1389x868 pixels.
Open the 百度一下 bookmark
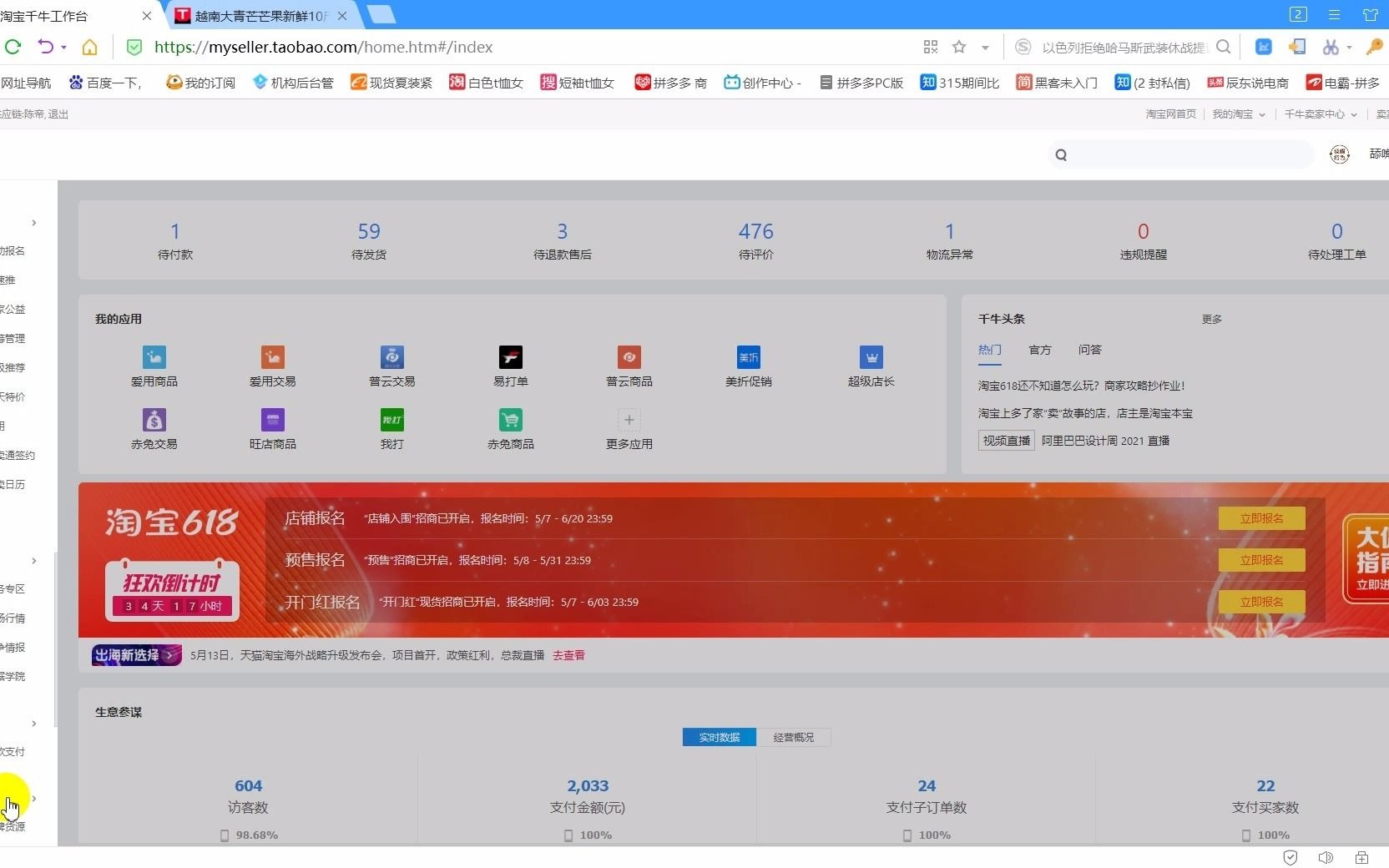coord(106,83)
